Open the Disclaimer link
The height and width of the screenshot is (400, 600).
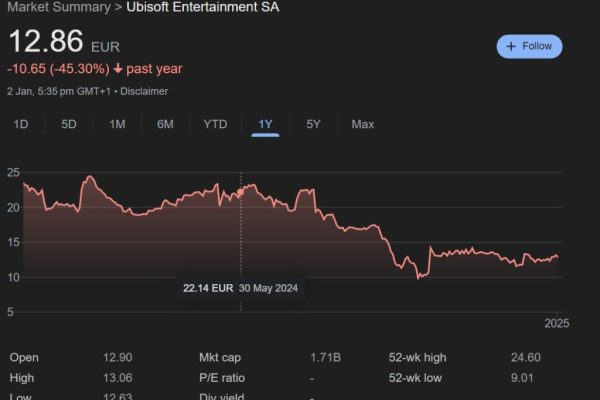pyautogui.click(x=144, y=91)
